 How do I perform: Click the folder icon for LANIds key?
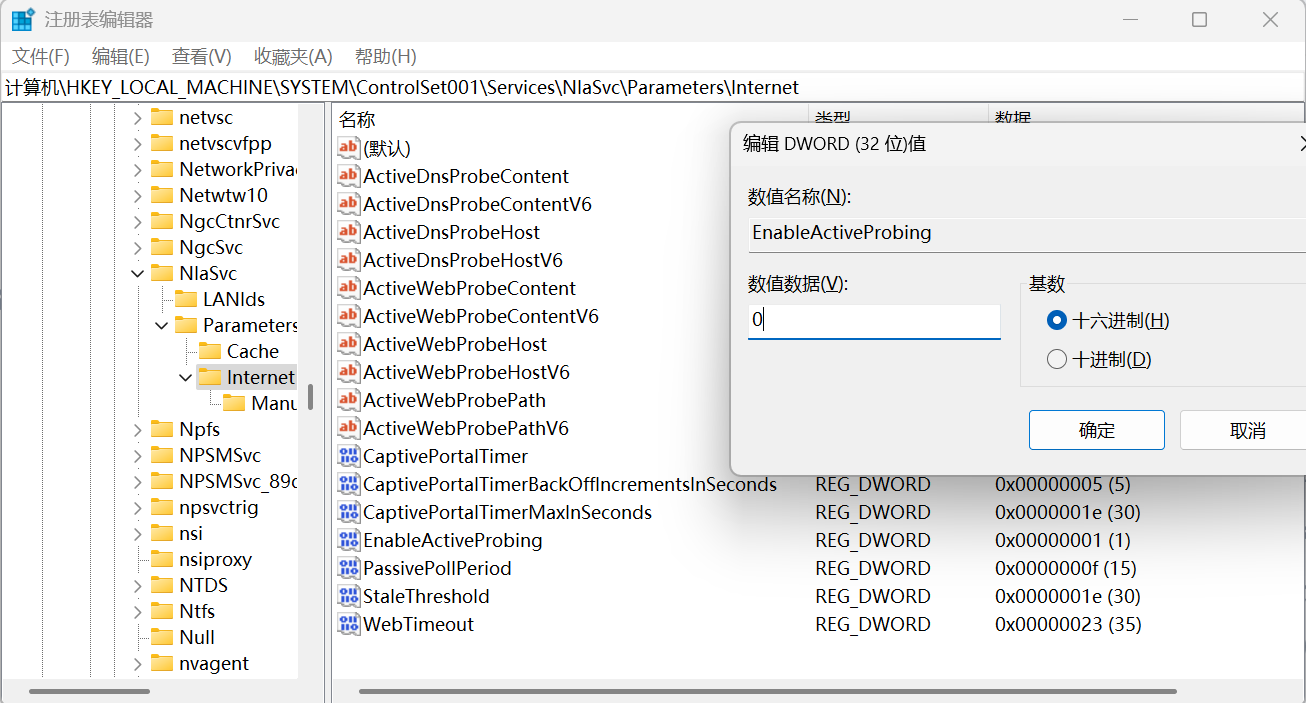tap(186, 299)
